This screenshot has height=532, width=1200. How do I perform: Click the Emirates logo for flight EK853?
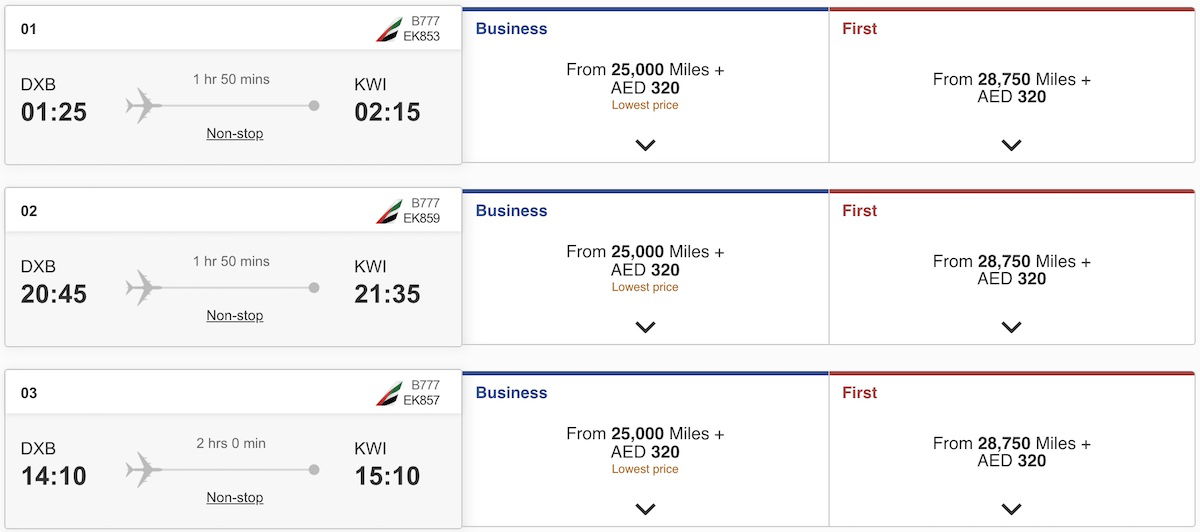388,30
